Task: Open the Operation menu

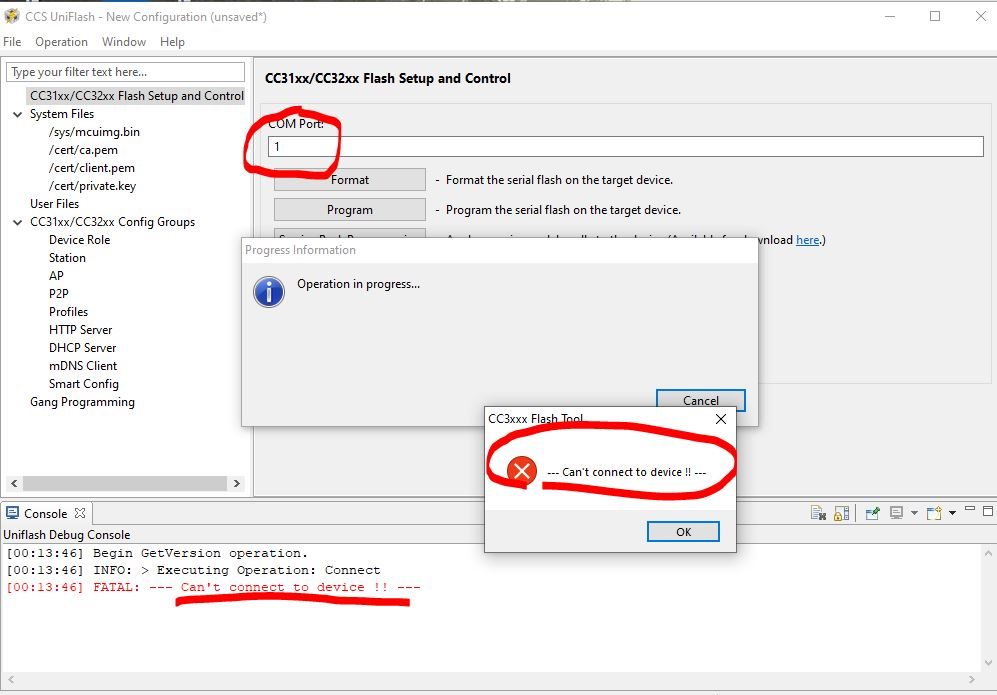Action: click(61, 42)
